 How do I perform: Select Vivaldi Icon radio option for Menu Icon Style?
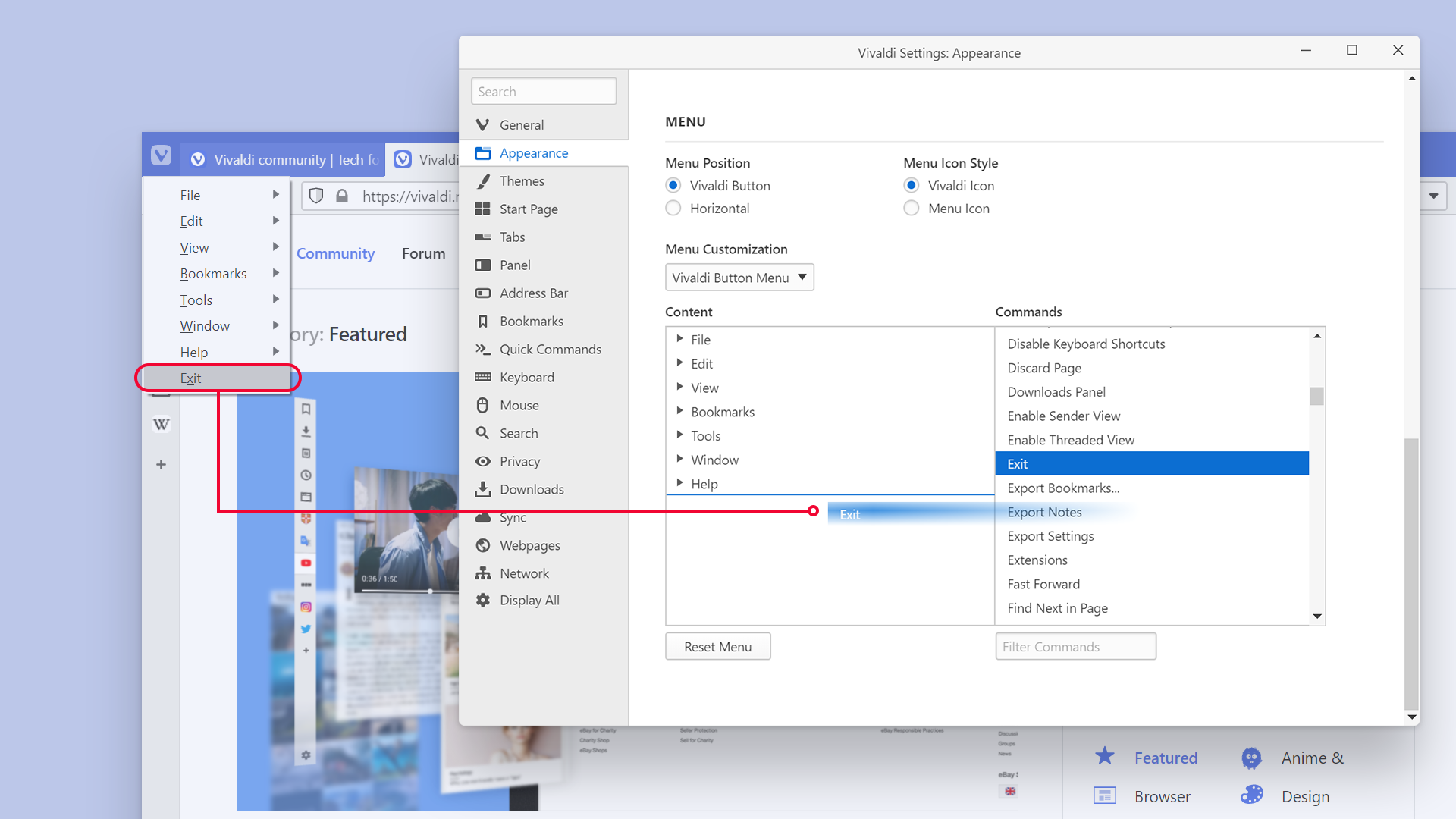click(x=911, y=185)
